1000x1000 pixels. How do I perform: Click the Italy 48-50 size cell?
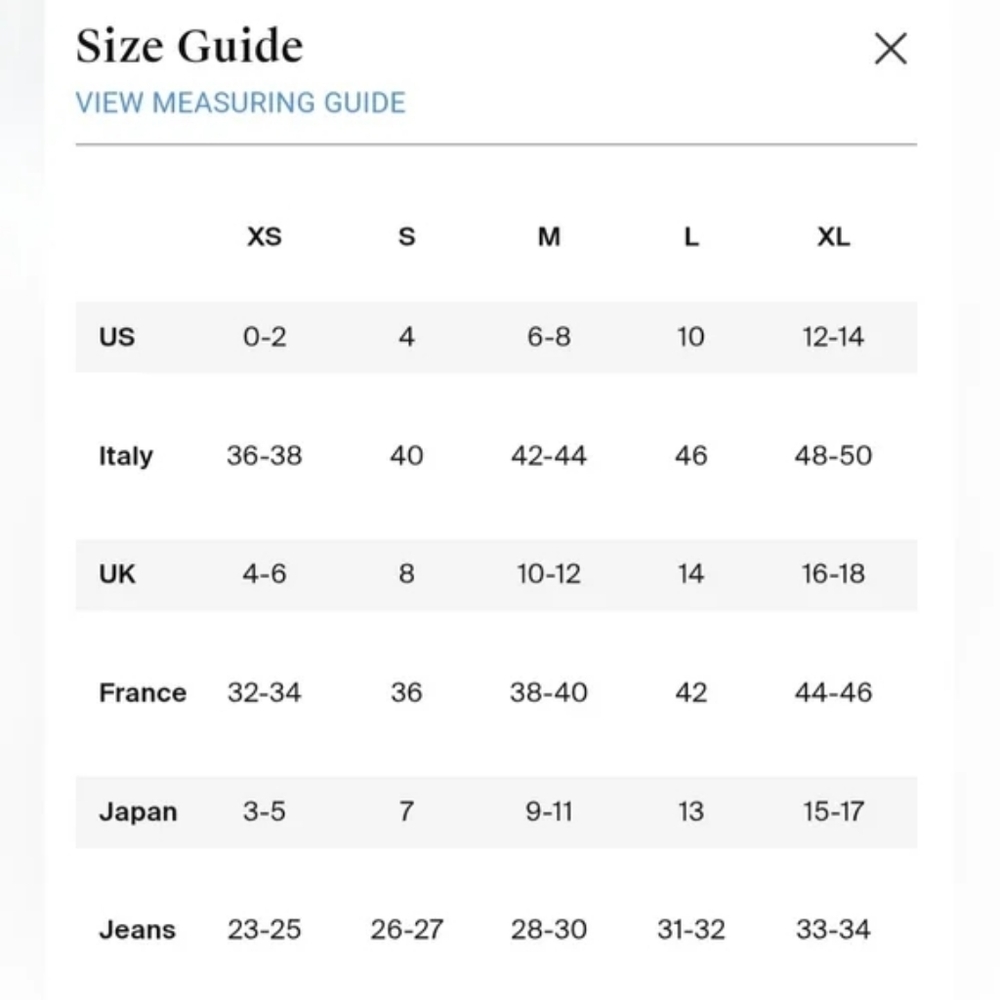tap(834, 456)
